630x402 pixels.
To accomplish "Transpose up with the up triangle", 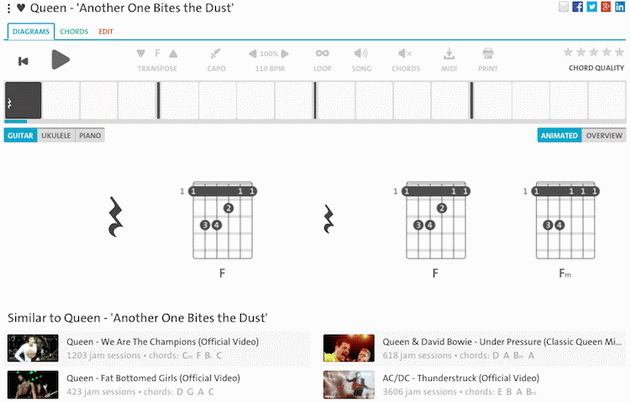I will coord(173,53).
